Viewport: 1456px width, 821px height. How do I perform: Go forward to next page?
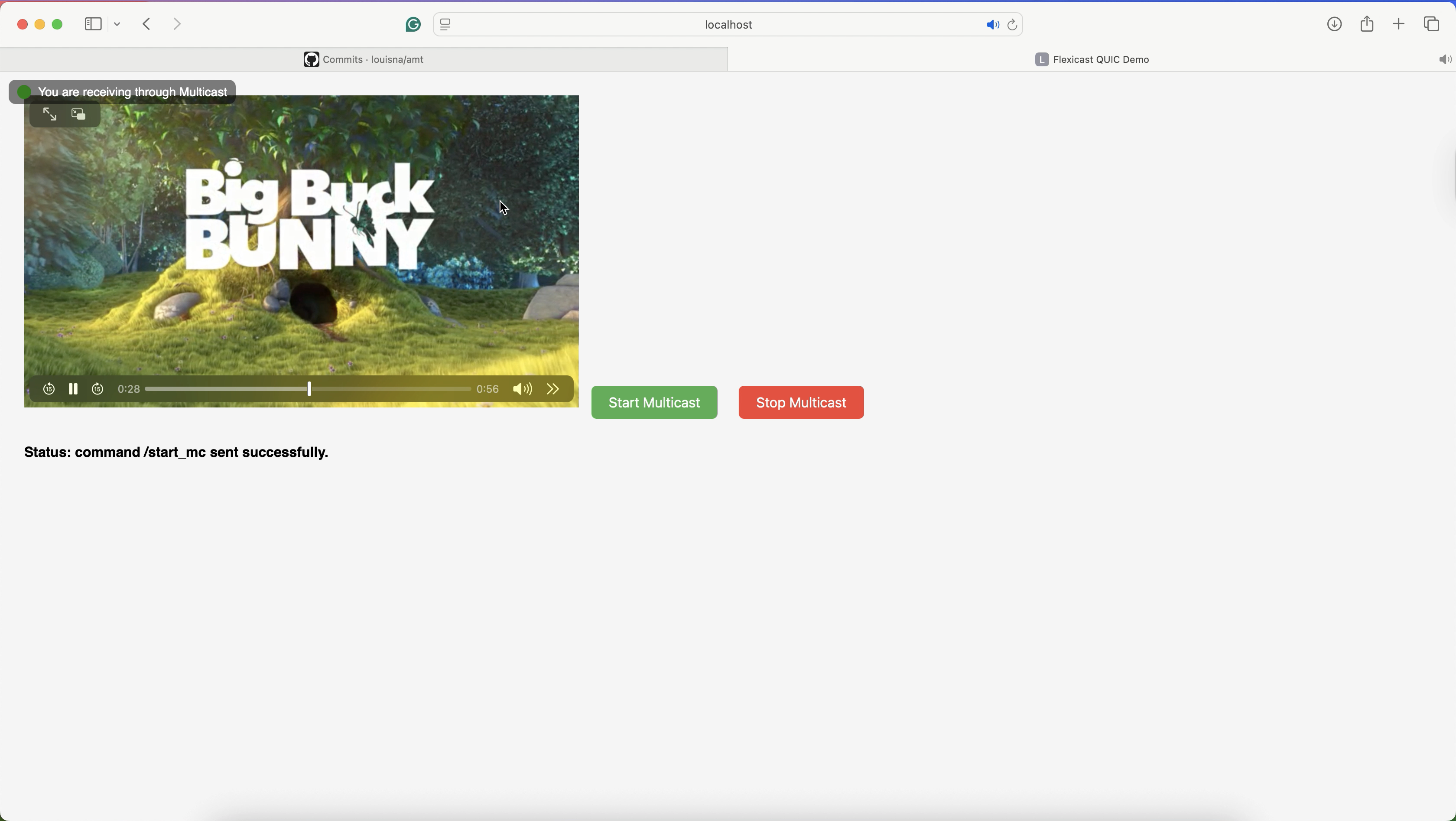[178, 24]
